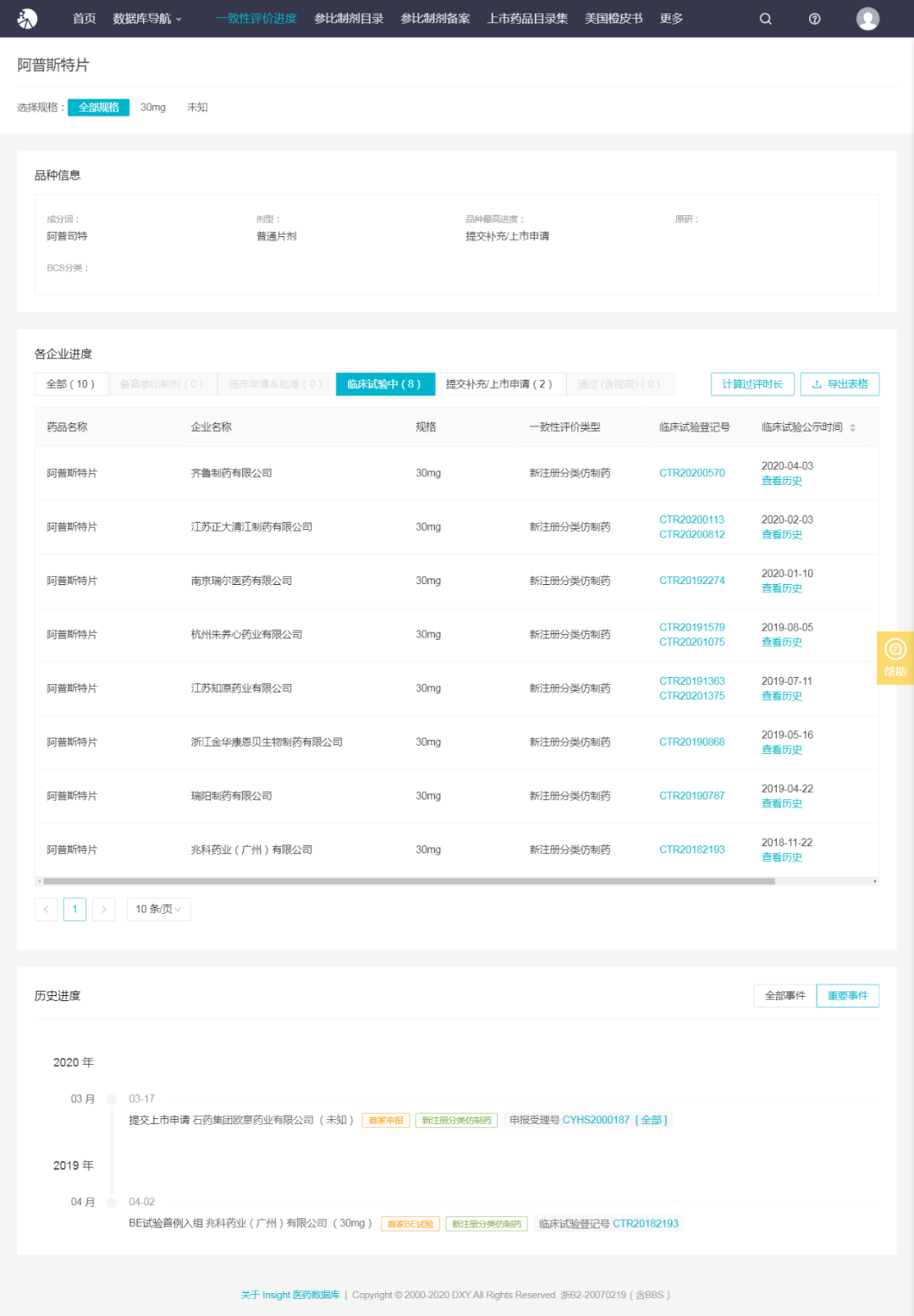This screenshot has width=914, height=1316.
Task: Click the 一致性评价类型 column header
Action: (x=565, y=427)
